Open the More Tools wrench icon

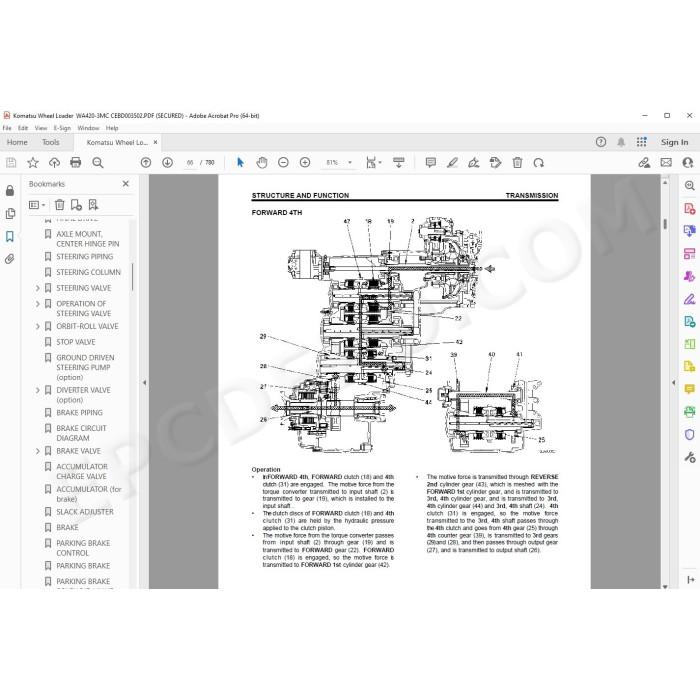tap(690, 457)
